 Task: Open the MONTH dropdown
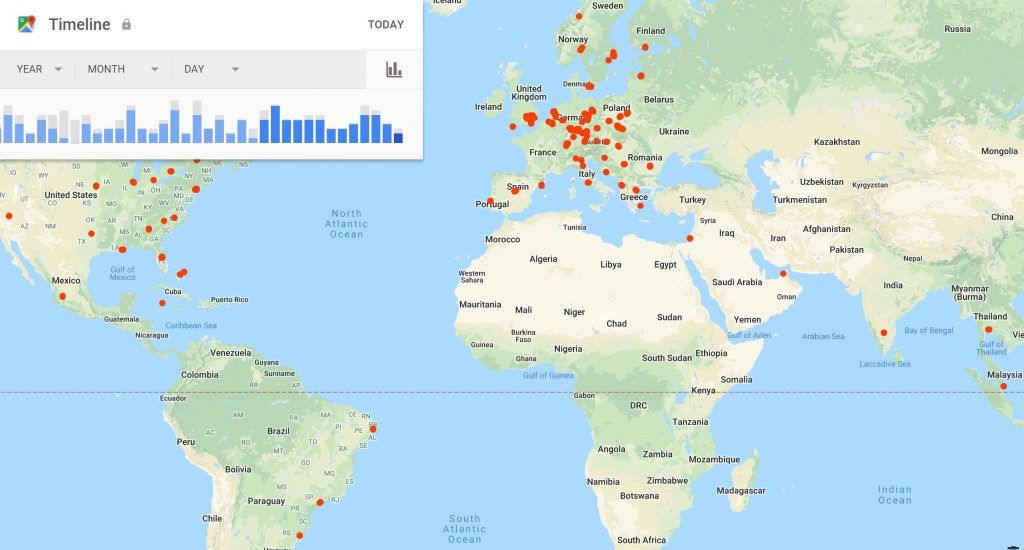click(x=123, y=69)
